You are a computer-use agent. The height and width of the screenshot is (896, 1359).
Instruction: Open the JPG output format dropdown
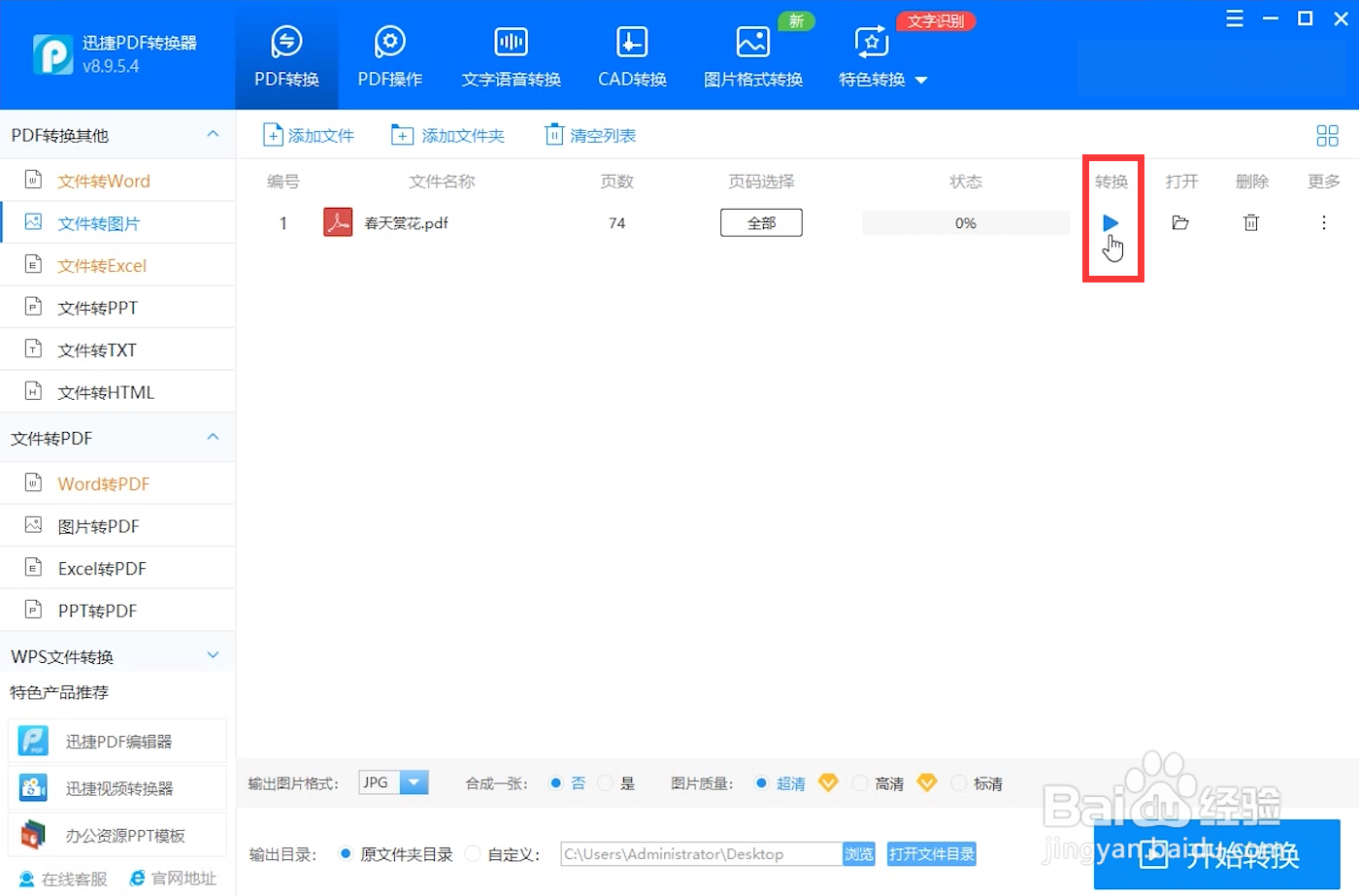coord(414,781)
